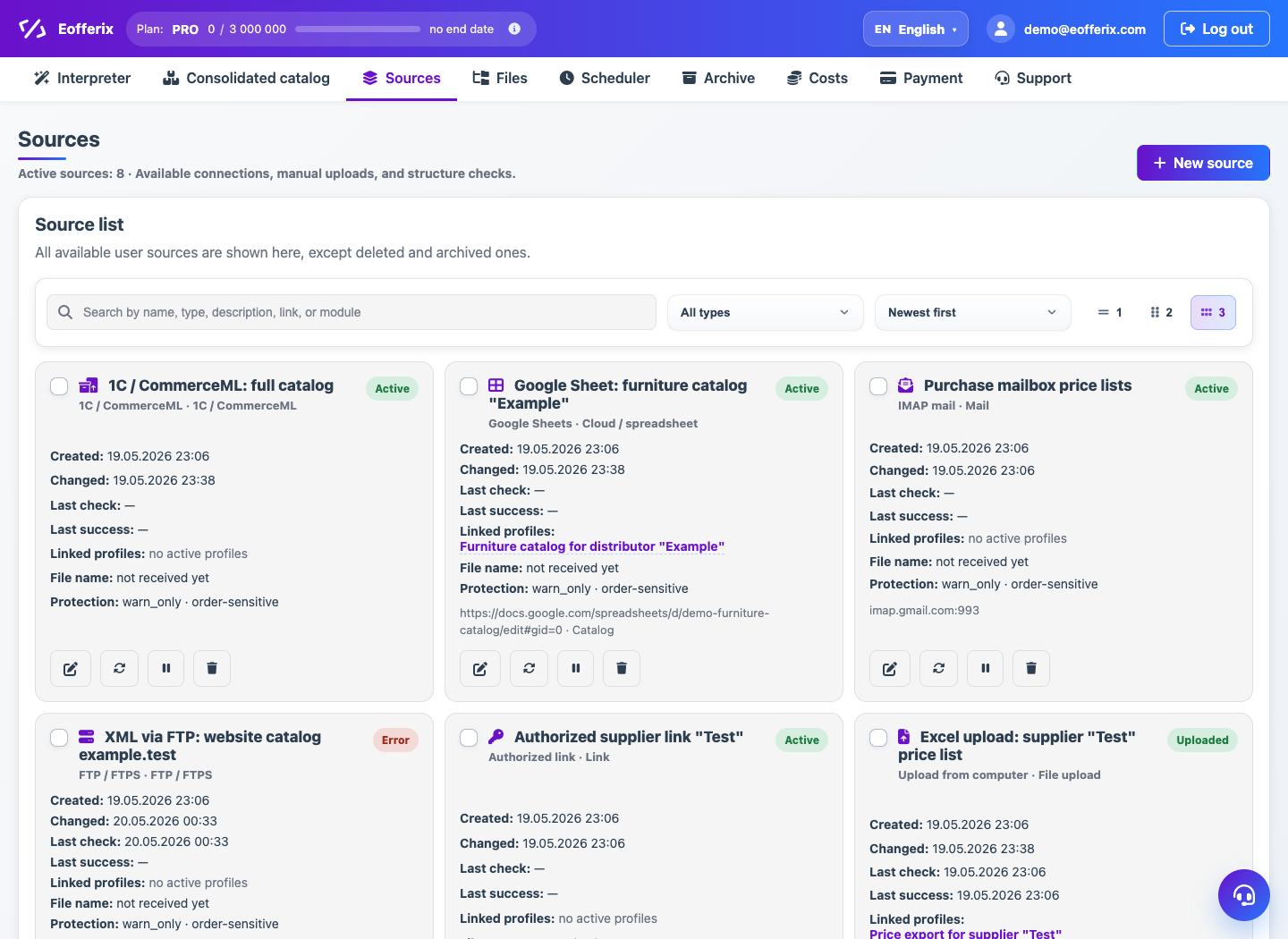Image resolution: width=1288 pixels, height=939 pixels.
Task: Edit the Purchase mailbox price lists source
Action: click(x=890, y=668)
